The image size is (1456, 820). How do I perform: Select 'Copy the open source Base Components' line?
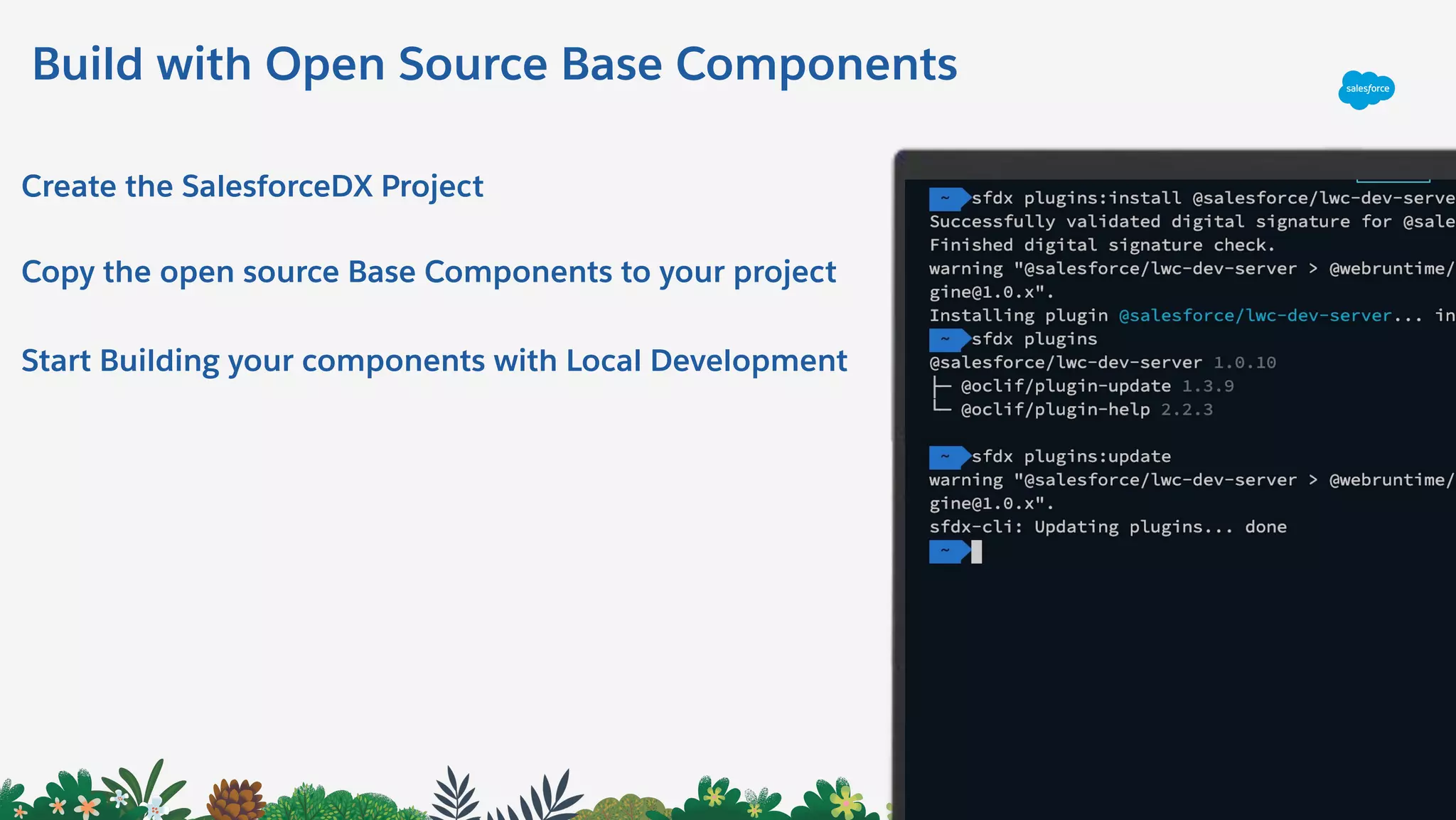pos(428,272)
